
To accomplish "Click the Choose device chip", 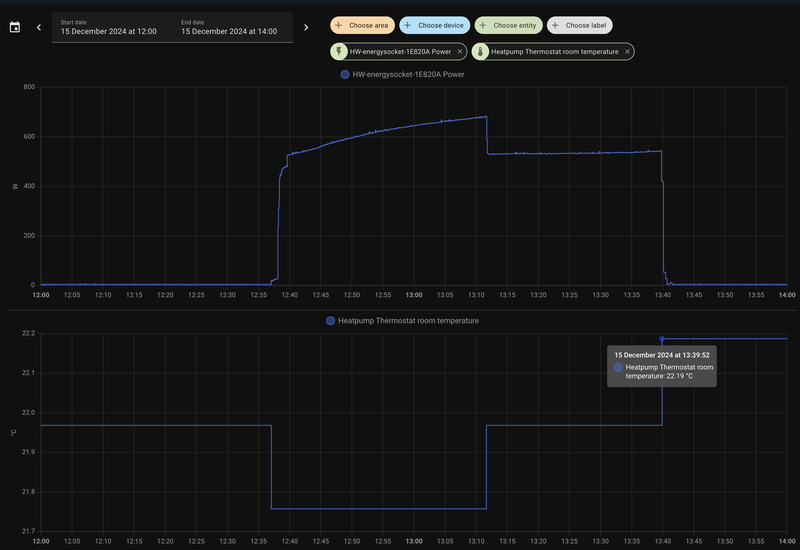I will pyautogui.click(x=435, y=25).
